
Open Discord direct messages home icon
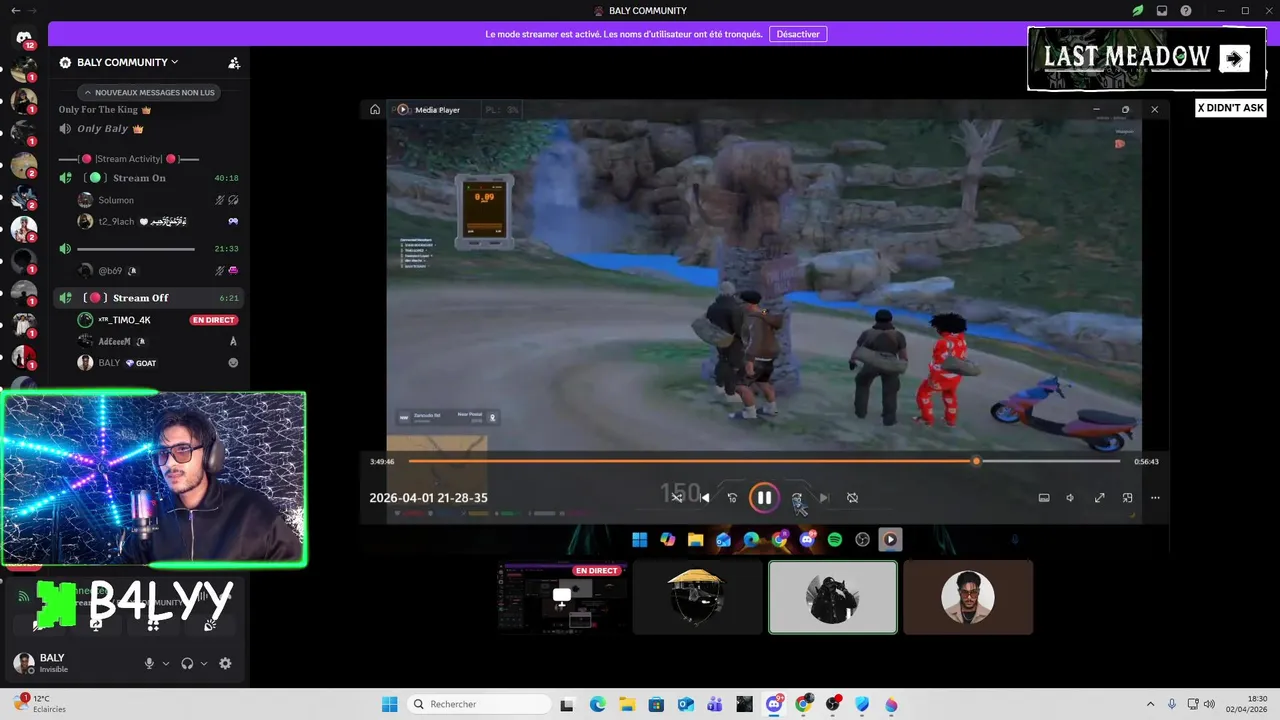point(24,38)
